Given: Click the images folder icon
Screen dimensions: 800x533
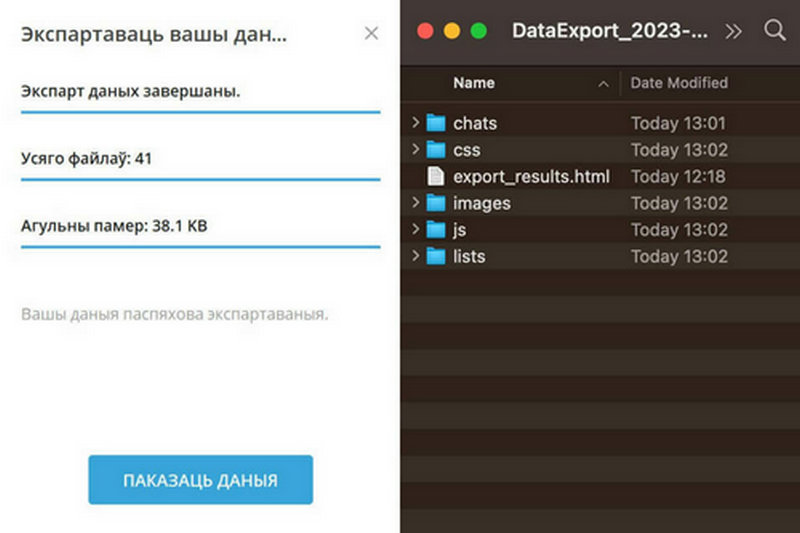Looking at the screenshot, I should click(435, 203).
